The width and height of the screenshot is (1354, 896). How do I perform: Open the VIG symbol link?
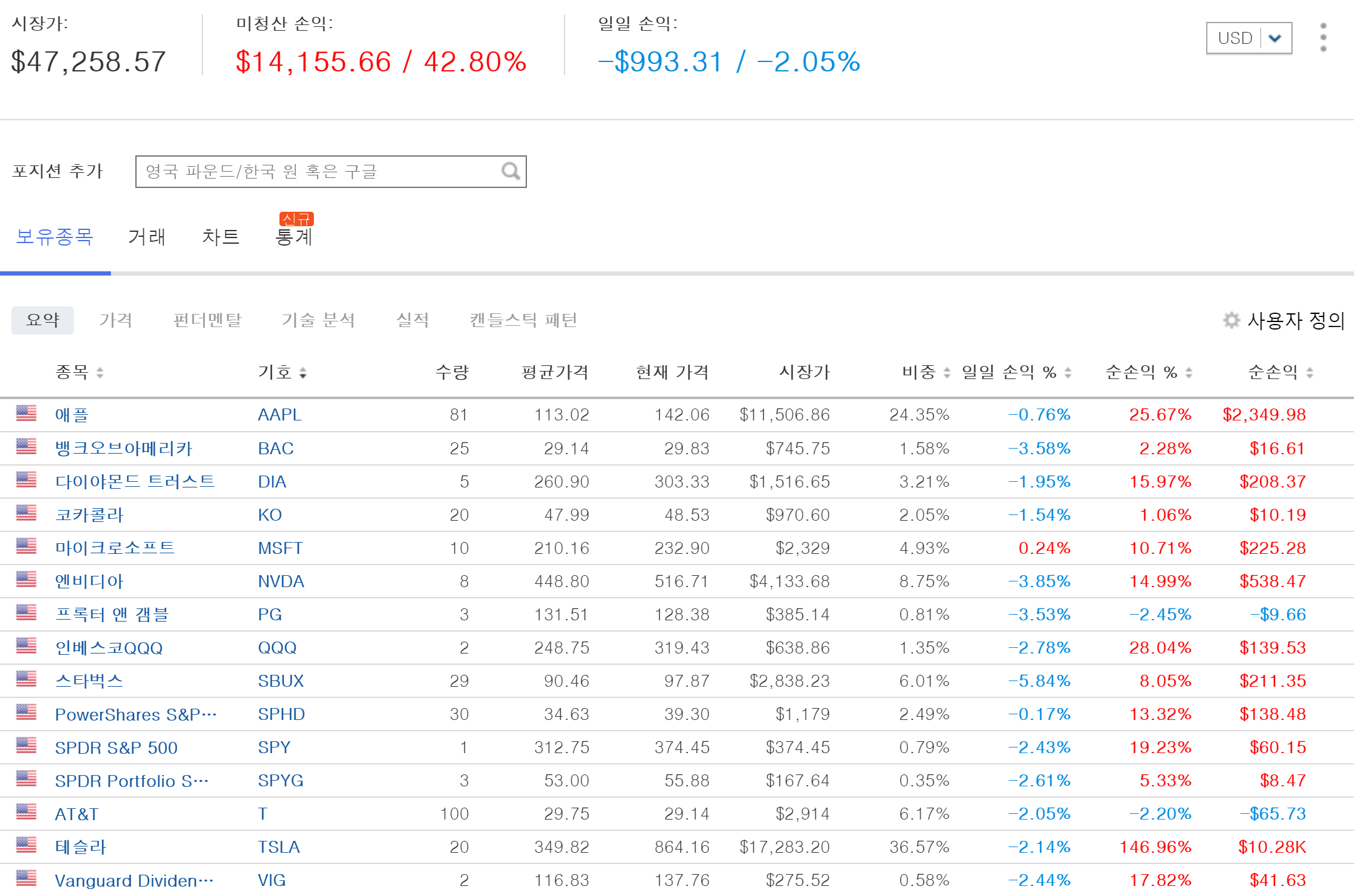[x=271, y=880]
